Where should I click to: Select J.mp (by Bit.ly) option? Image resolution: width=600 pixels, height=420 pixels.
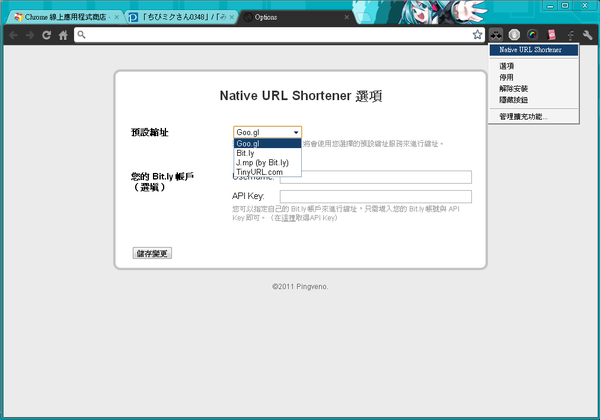pyautogui.click(x=267, y=163)
